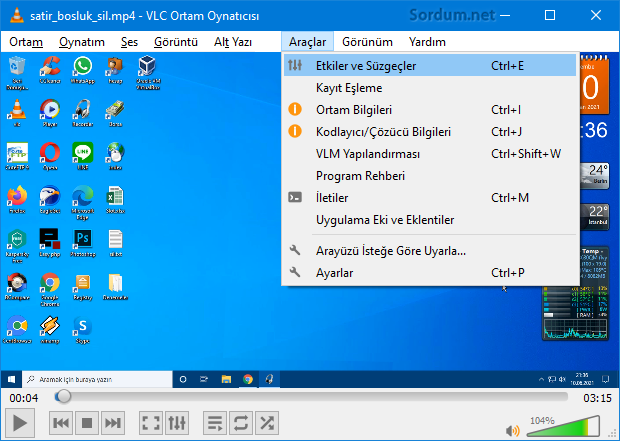620x441 pixels.
Task: Click the Opera icon in the video
Action: [50, 153]
